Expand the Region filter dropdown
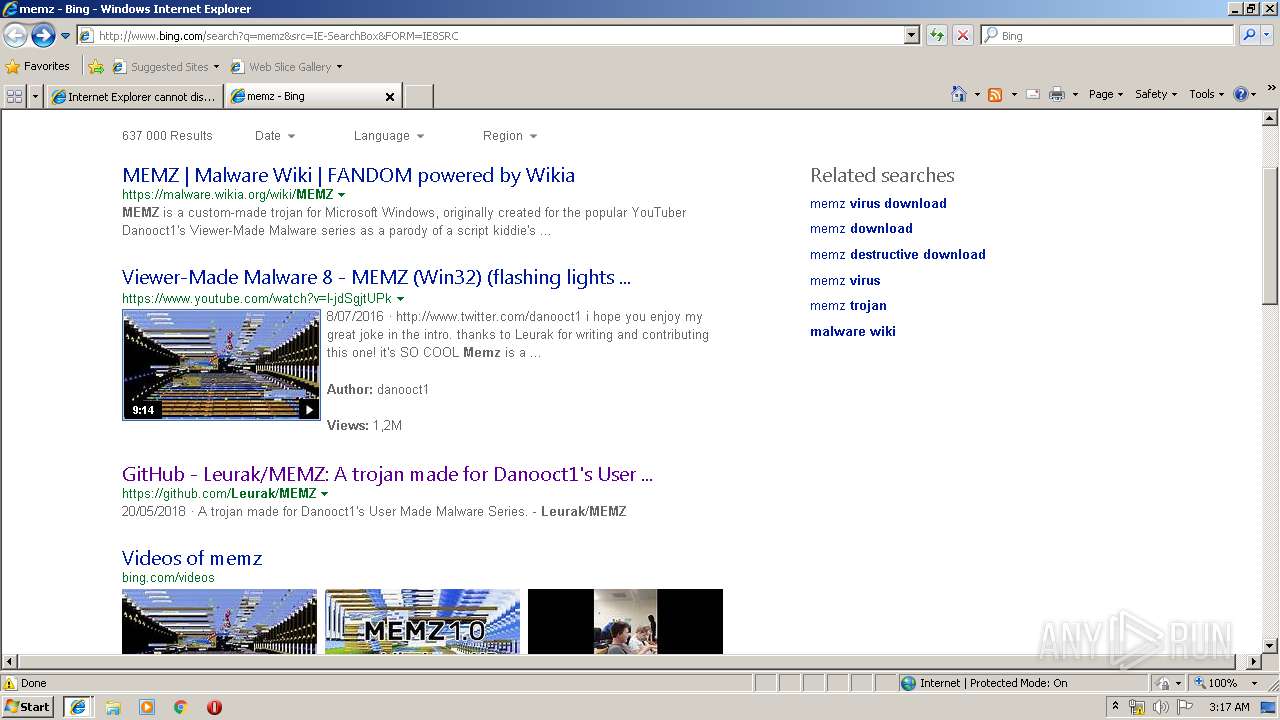 [510, 136]
